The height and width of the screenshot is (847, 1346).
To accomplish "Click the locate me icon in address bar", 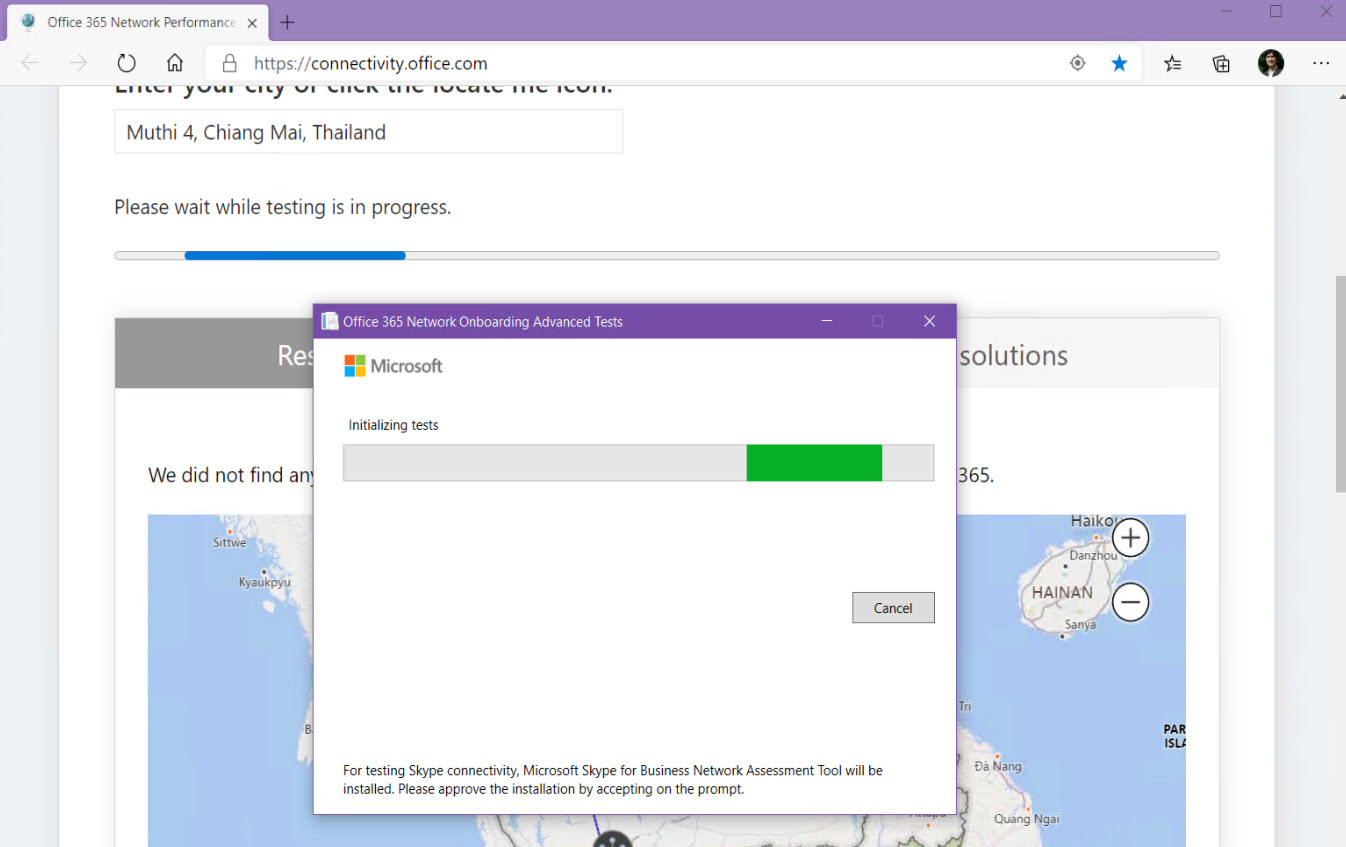I will click(1077, 64).
